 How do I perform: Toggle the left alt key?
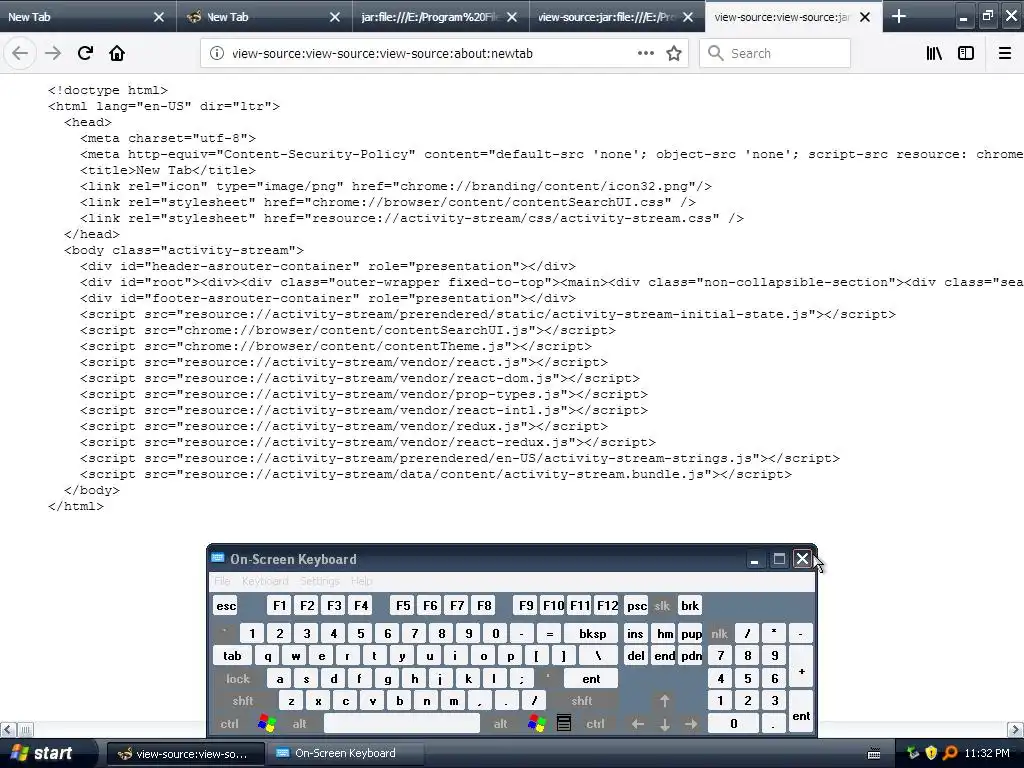coord(300,724)
